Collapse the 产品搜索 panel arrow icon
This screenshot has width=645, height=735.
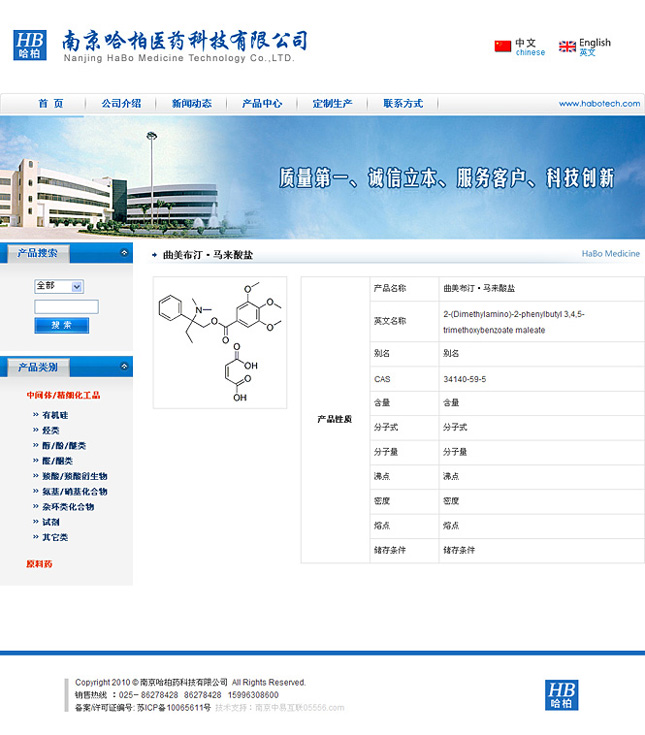click(124, 253)
